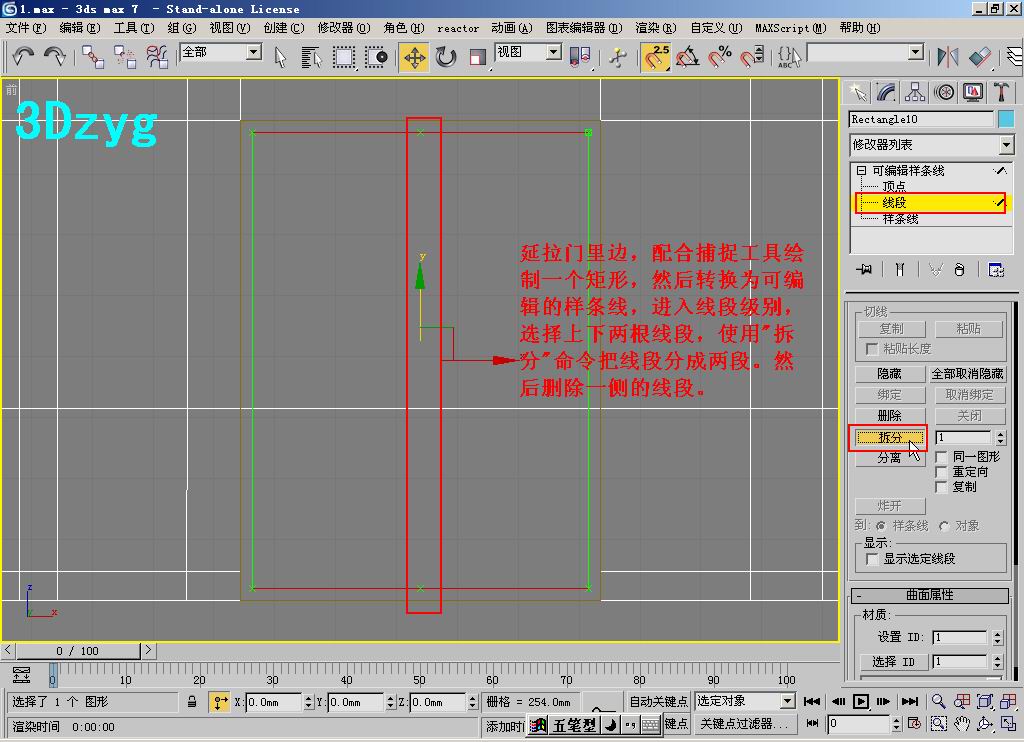Select the 顶点 sub-object level
Image resolution: width=1024 pixels, height=742 pixels.
[894, 186]
